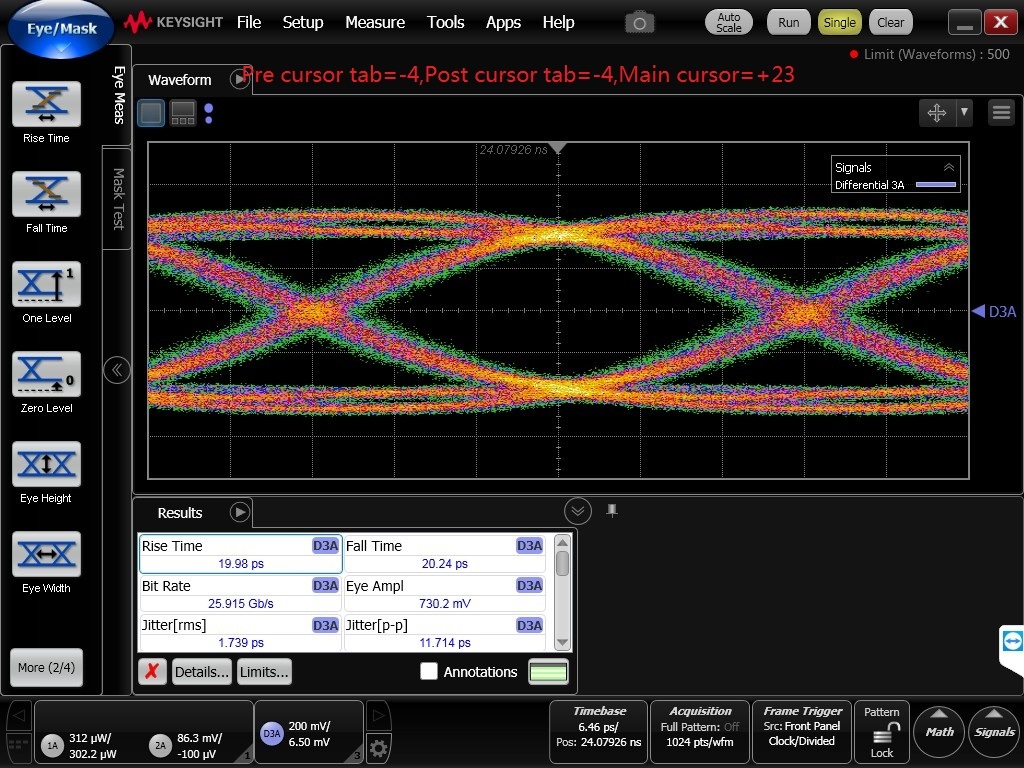Click the red X delete results button
1024x768 pixels.
(151, 672)
